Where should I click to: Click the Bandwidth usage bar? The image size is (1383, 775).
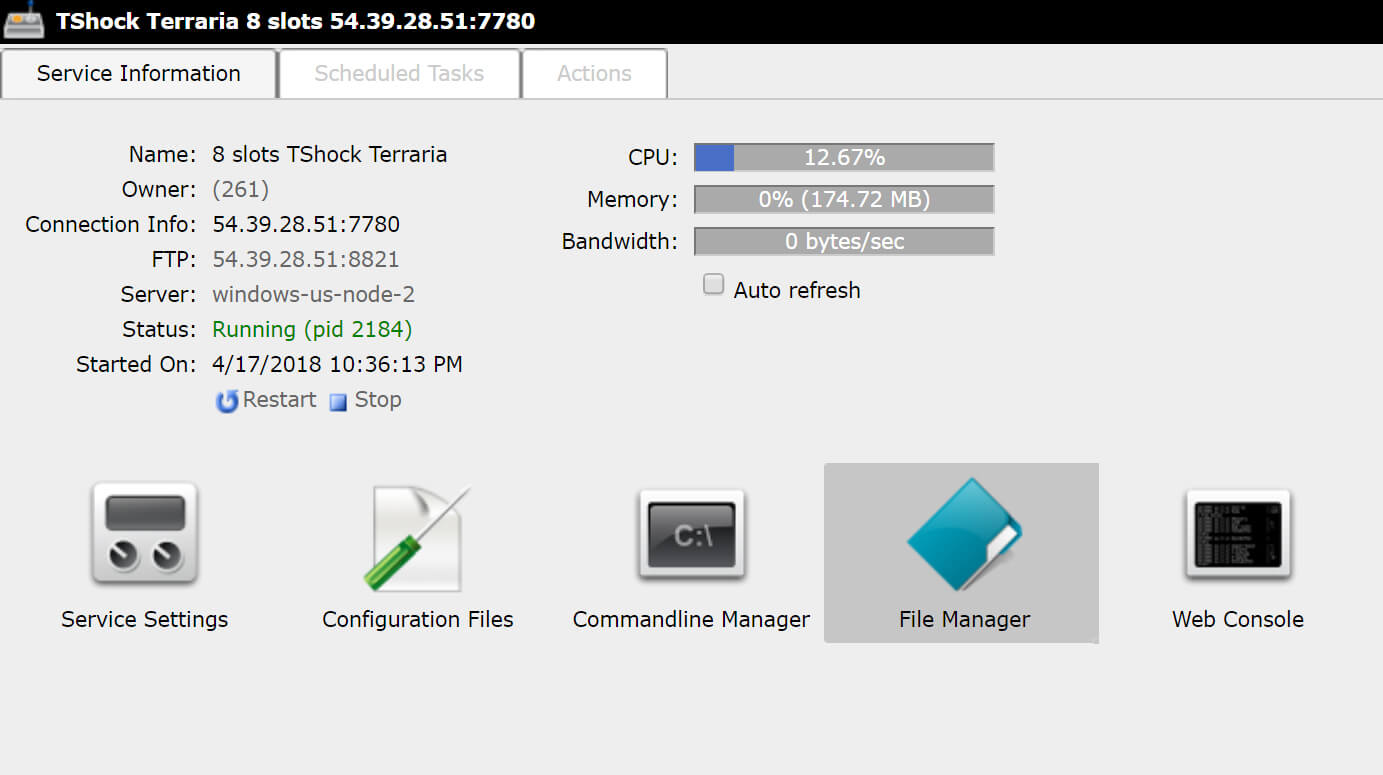(844, 241)
